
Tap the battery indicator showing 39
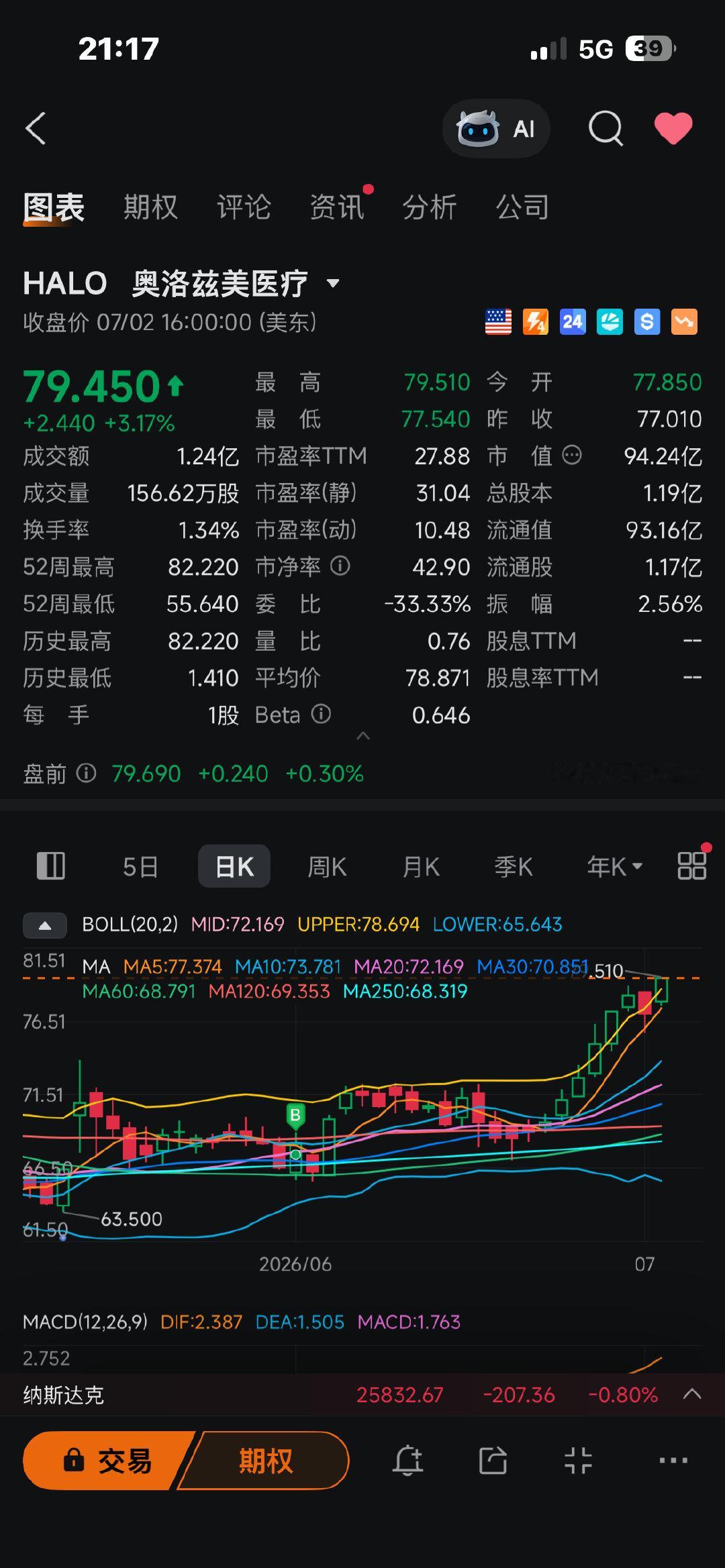650,48
